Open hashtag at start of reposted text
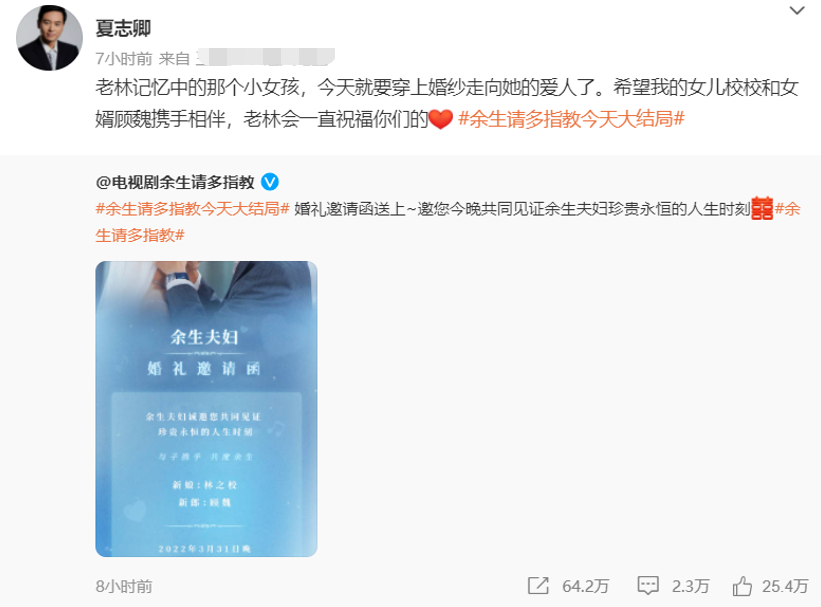The height and width of the screenshot is (607, 821). [192, 209]
